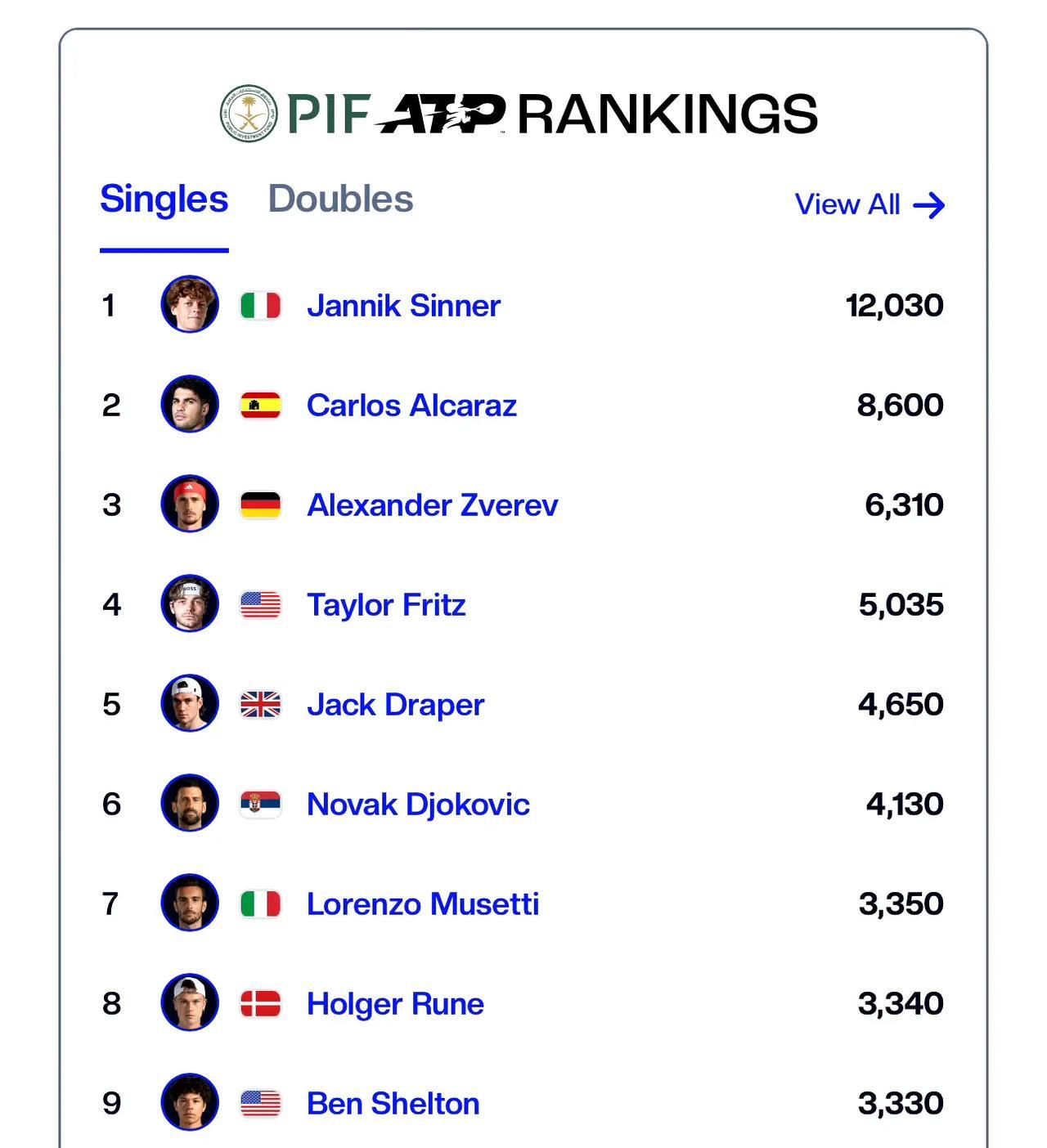Image resolution: width=1047 pixels, height=1148 pixels.
Task: Click Denmark flag beside Holger Rune
Action: pos(261,1004)
